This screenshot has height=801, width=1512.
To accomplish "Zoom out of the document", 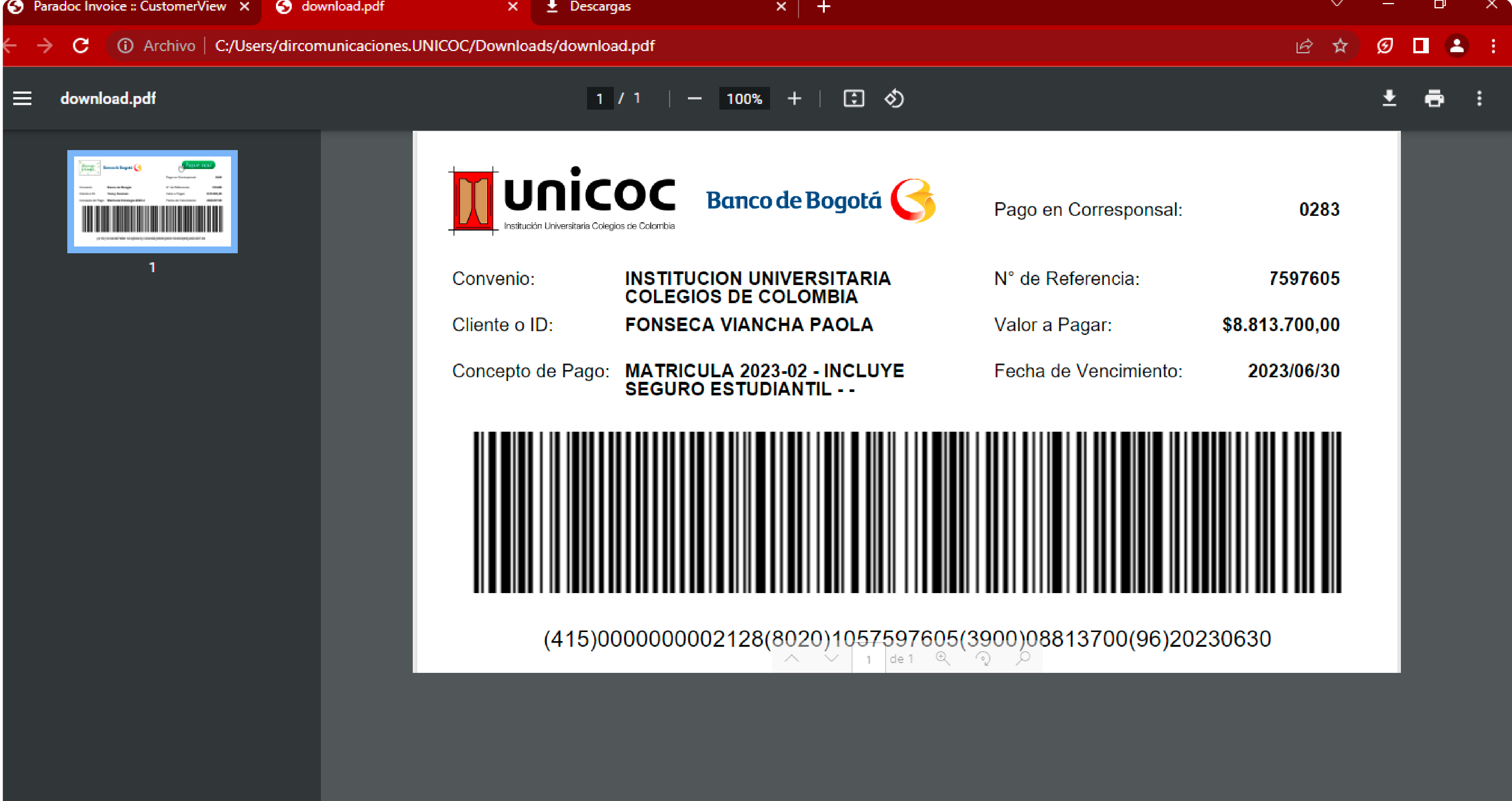I will click(x=694, y=98).
